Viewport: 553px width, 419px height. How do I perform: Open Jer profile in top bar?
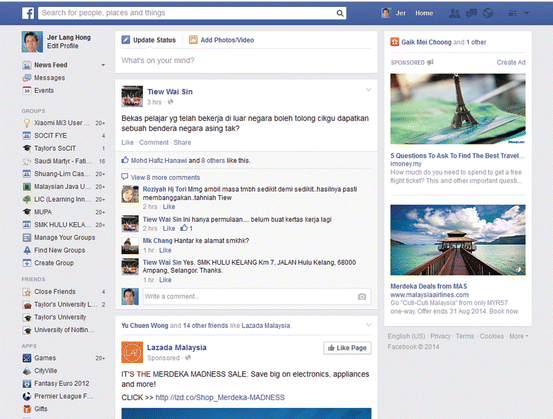[x=393, y=13]
